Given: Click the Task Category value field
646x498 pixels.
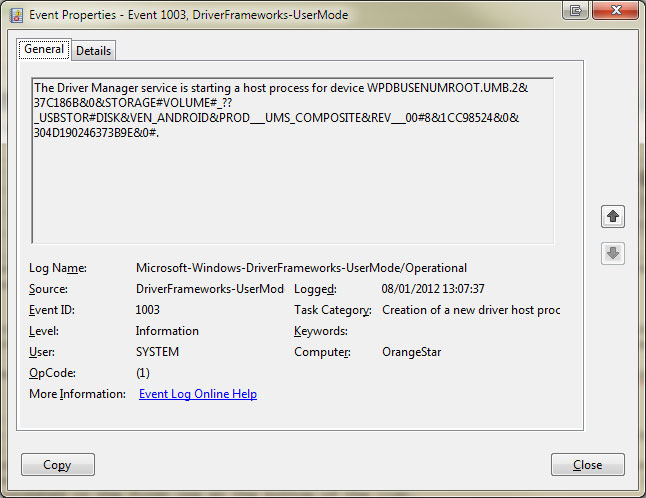Looking at the screenshot, I should pyautogui.click(x=470, y=310).
